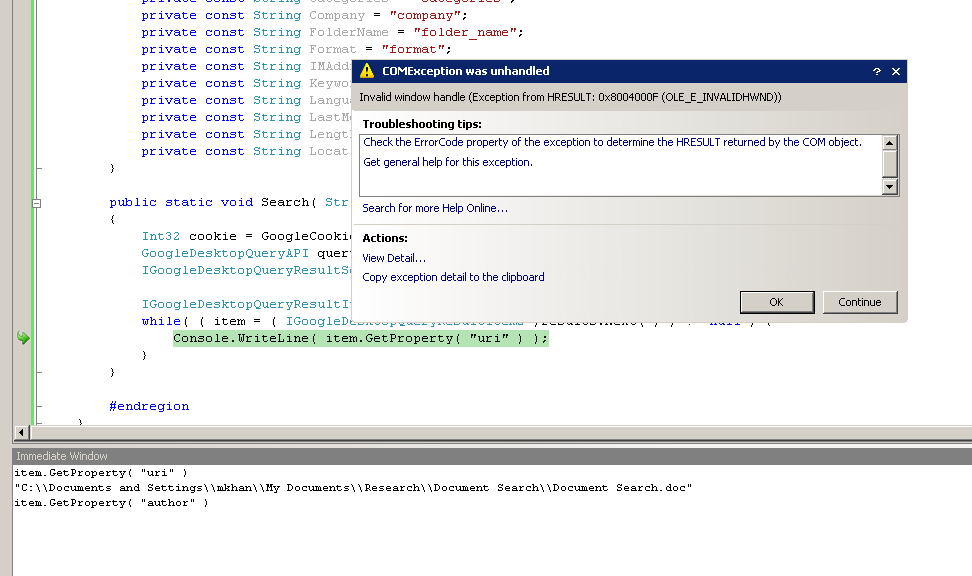
Task: Open the 'Check the ErrorCode property' tip
Action: (612, 142)
